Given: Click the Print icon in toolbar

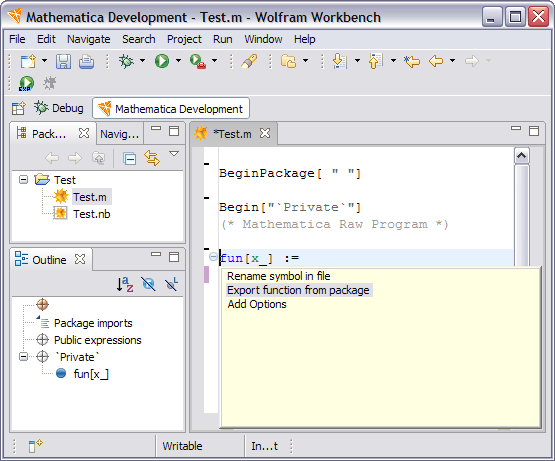Looking at the screenshot, I should point(86,61).
